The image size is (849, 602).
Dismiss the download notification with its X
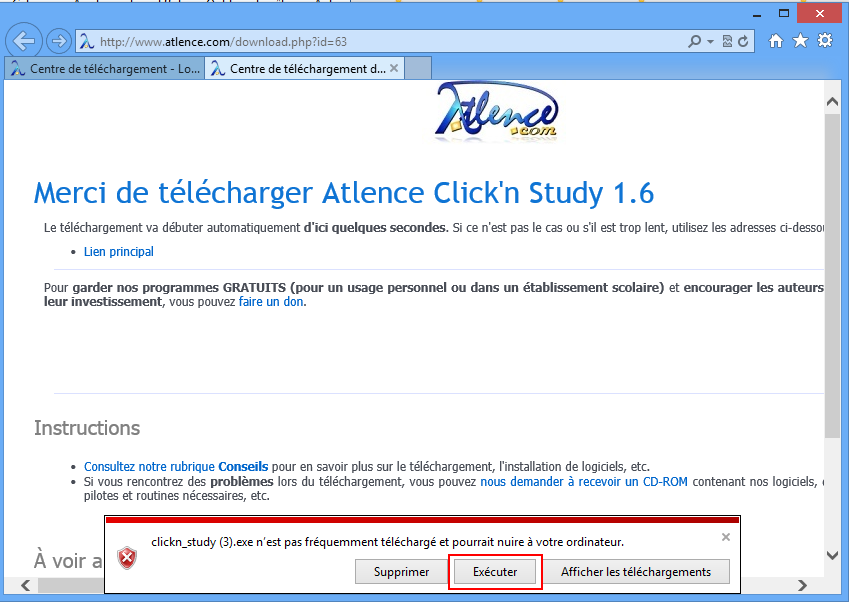[x=726, y=537]
